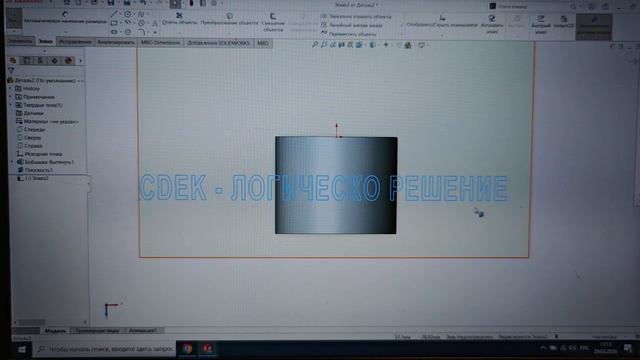Viewport: 640px width, 360px height.
Task: Click the Save icon in title toolbar
Action: (x=111, y=3)
